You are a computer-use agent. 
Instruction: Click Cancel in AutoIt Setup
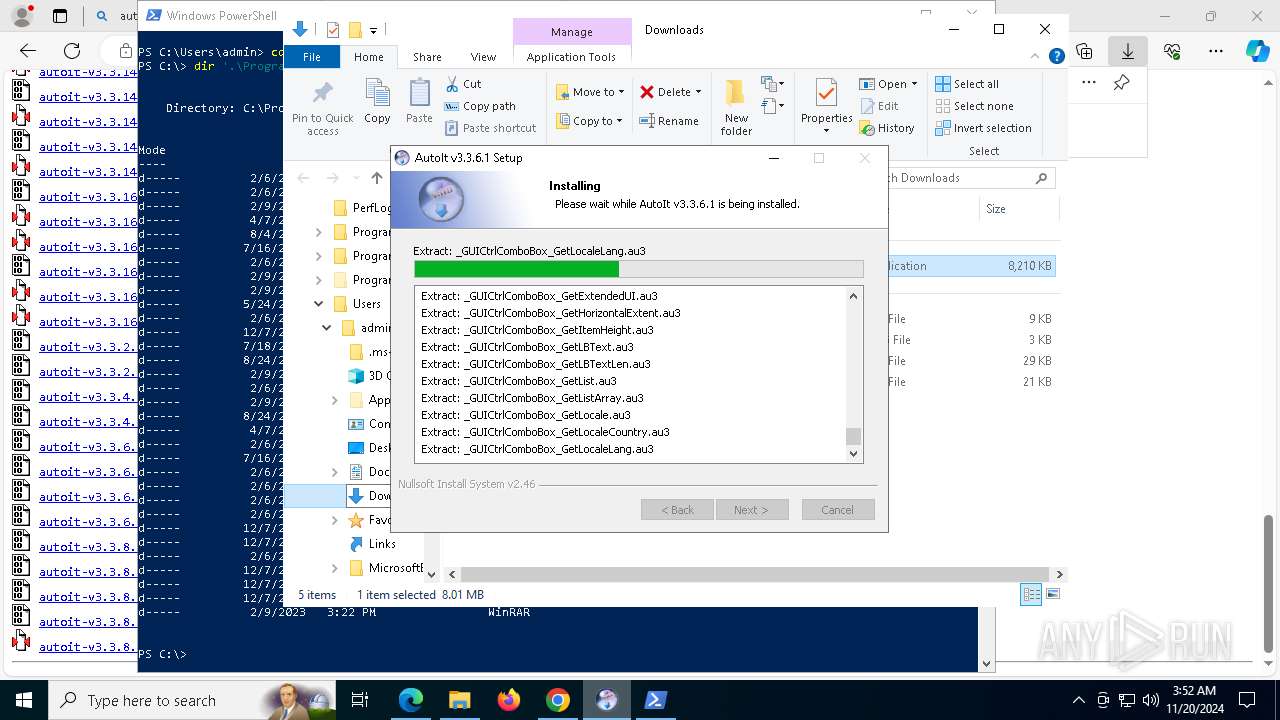pyautogui.click(x=838, y=510)
